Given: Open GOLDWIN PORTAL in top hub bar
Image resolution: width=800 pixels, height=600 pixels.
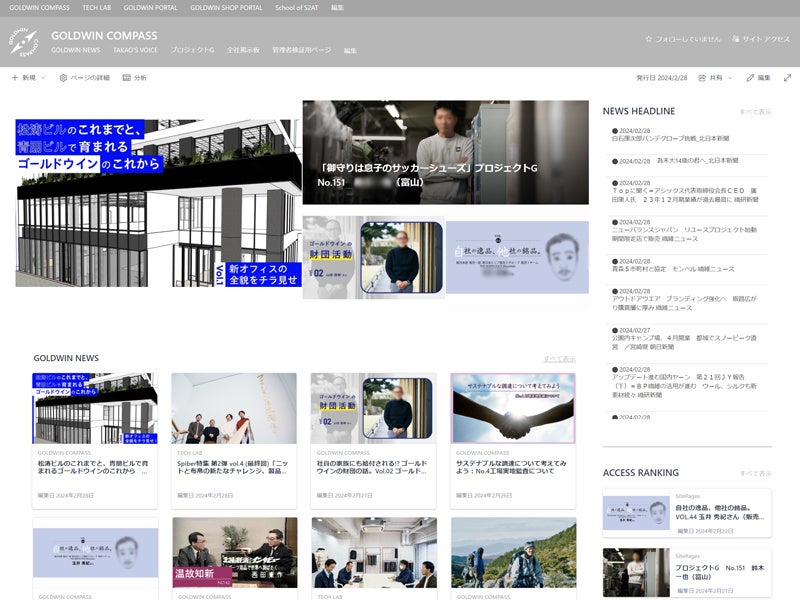Looking at the screenshot, I should (x=150, y=8).
